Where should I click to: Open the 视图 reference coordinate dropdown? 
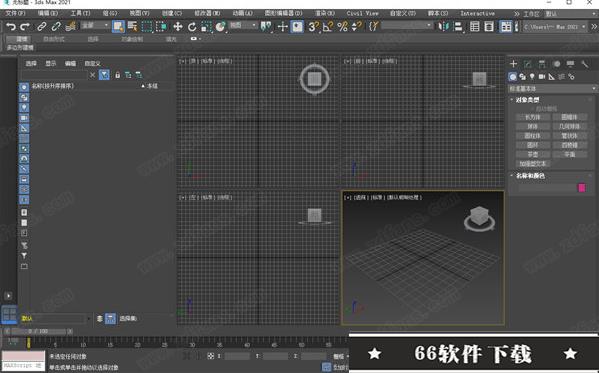point(243,25)
